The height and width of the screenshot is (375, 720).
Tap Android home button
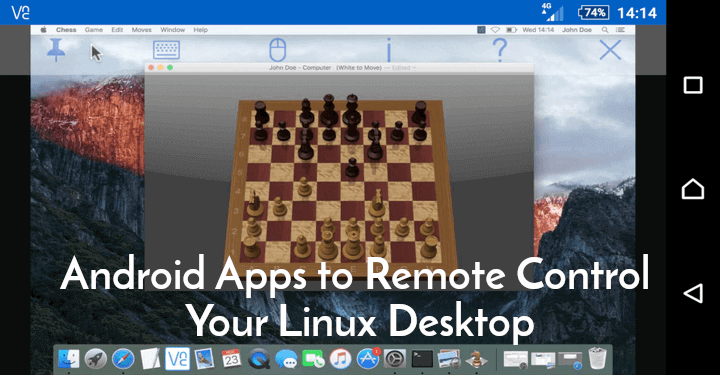tap(693, 189)
